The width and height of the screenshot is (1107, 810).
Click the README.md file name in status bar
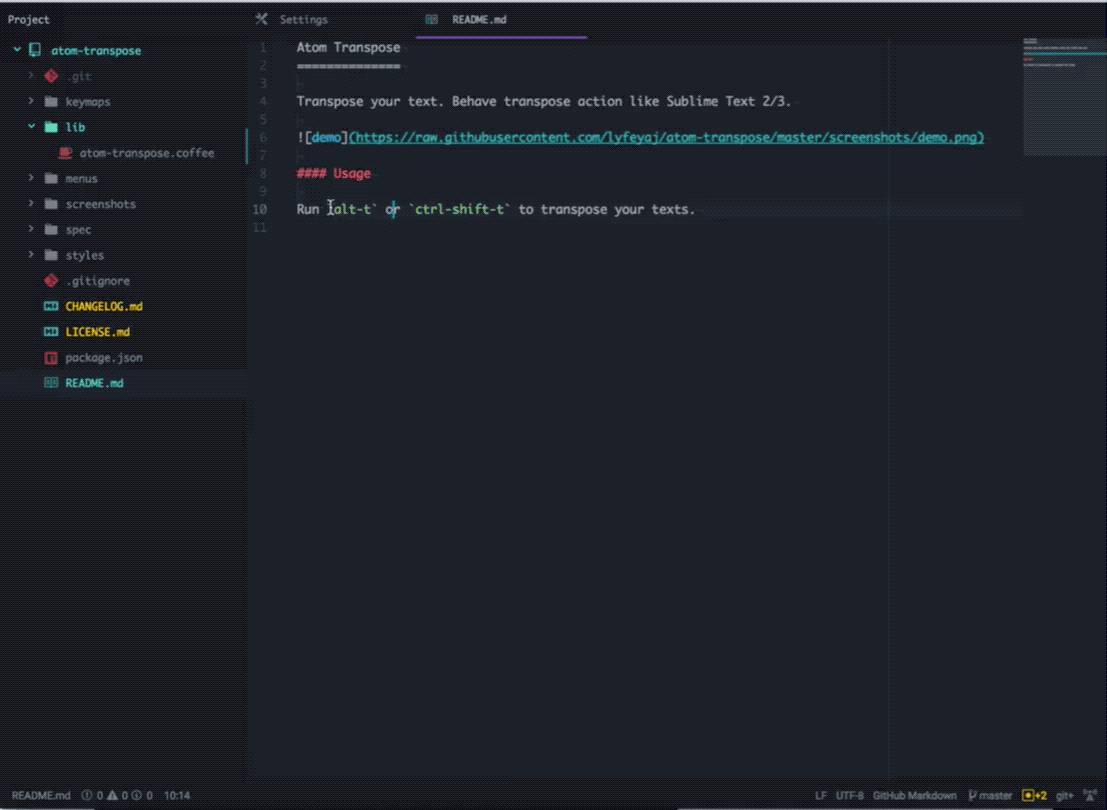coord(41,795)
